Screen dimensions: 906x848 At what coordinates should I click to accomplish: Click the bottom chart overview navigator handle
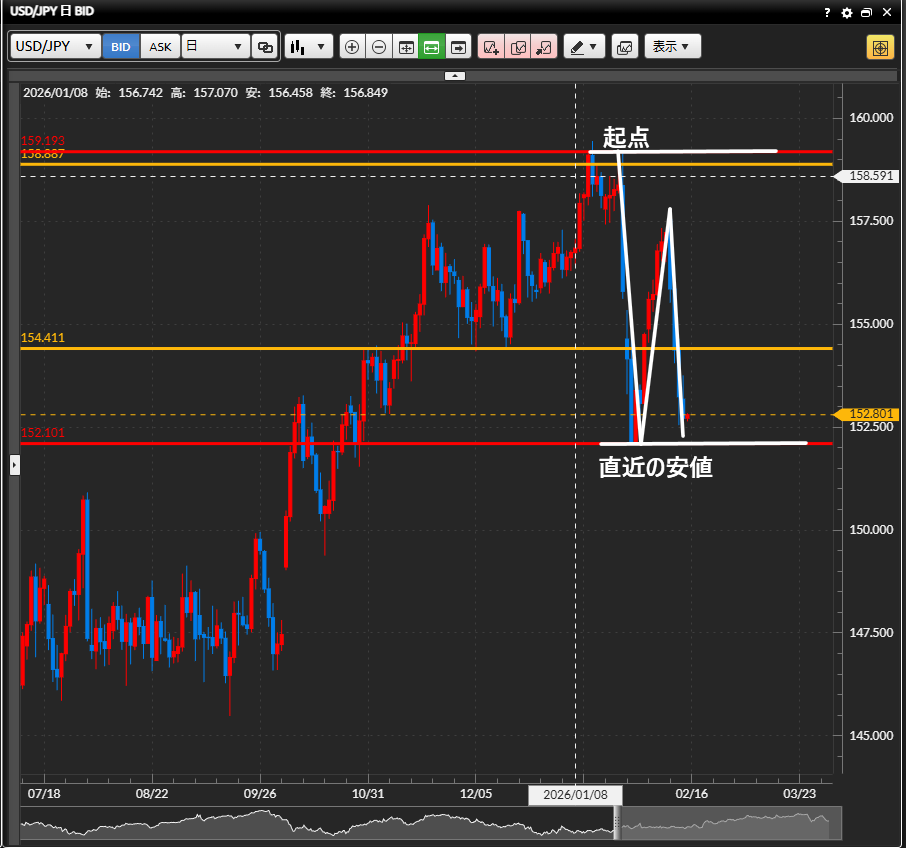617,823
